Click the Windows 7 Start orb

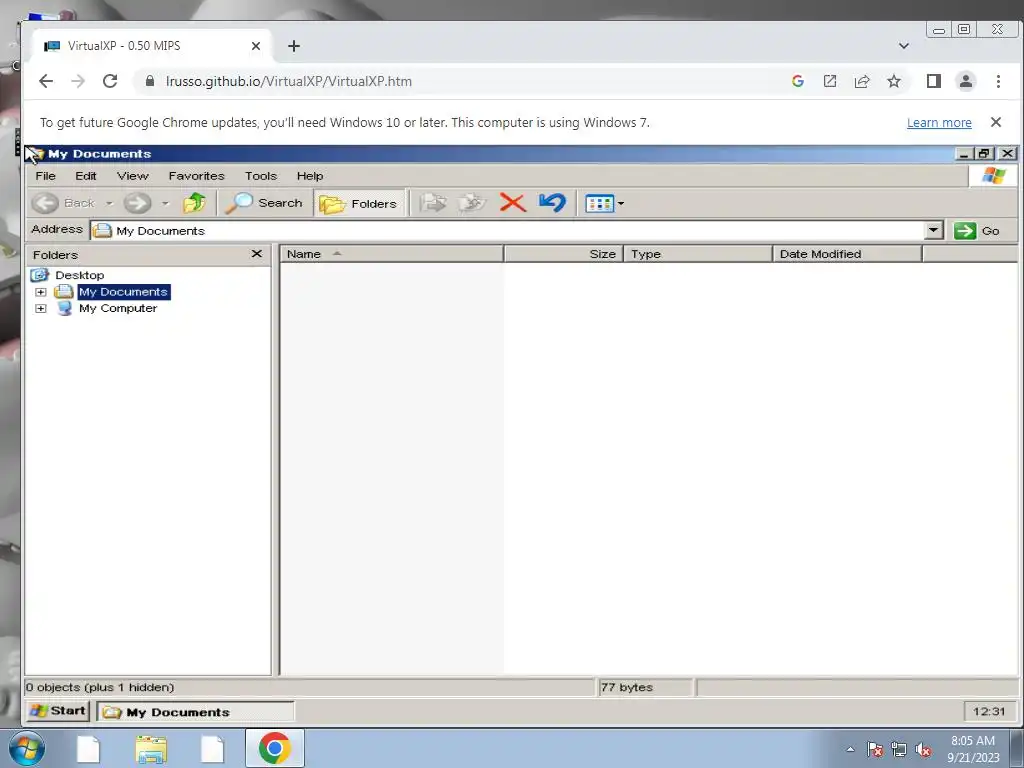coord(27,748)
